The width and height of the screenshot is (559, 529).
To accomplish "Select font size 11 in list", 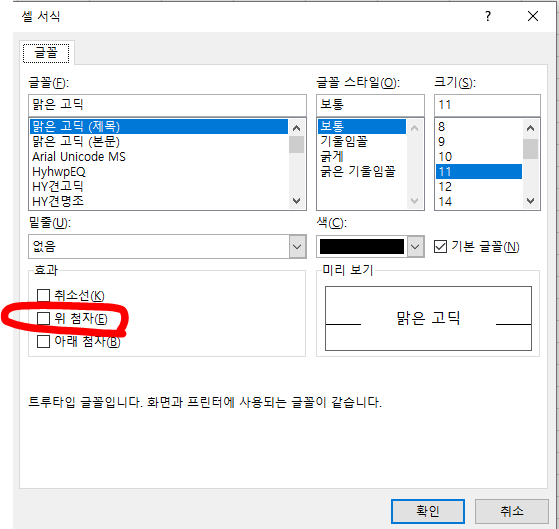I will coord(478,171).
